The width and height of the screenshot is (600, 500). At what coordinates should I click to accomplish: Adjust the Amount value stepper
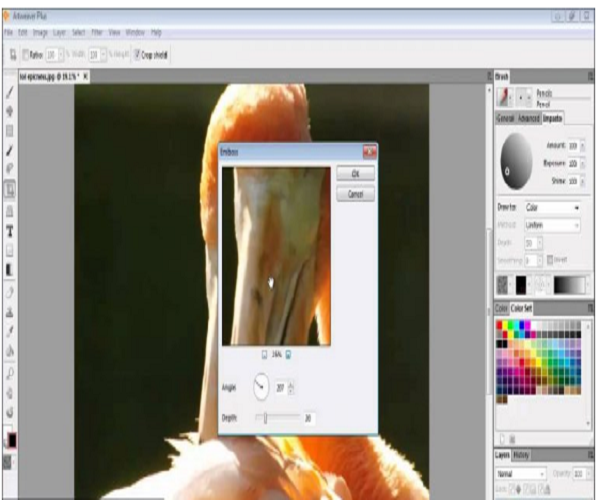click(582, 145)
